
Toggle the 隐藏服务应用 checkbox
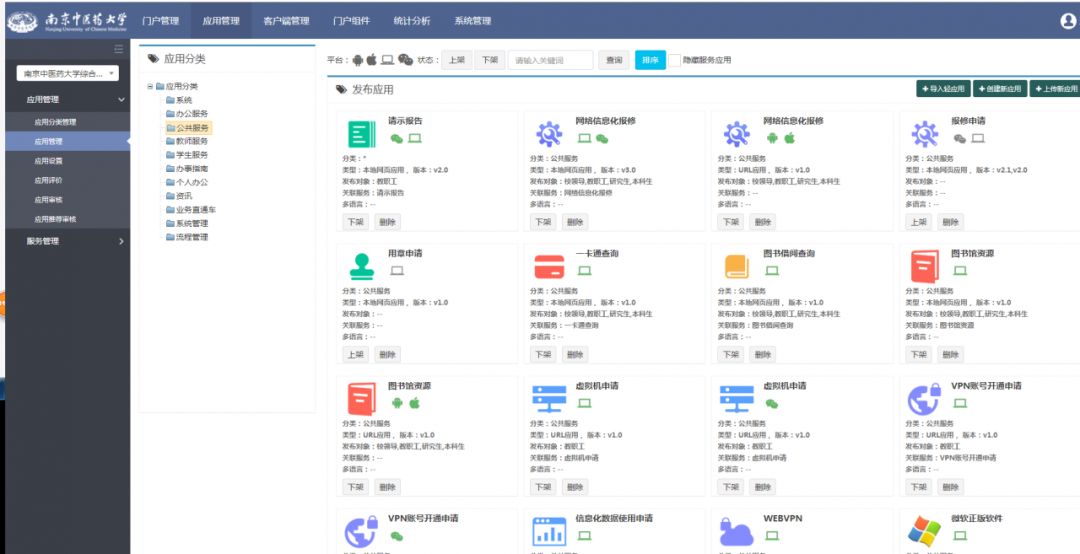tap(675, 60)
